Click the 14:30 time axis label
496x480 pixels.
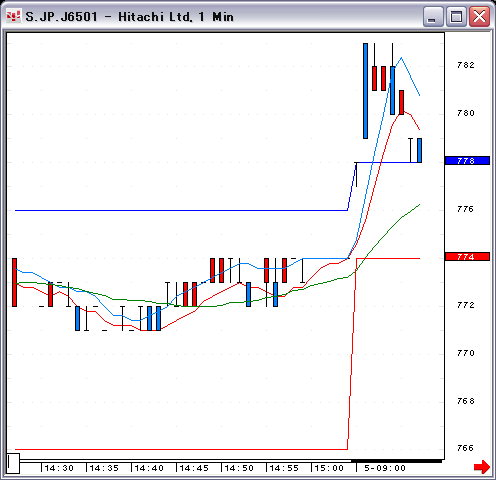pos(59,468)
